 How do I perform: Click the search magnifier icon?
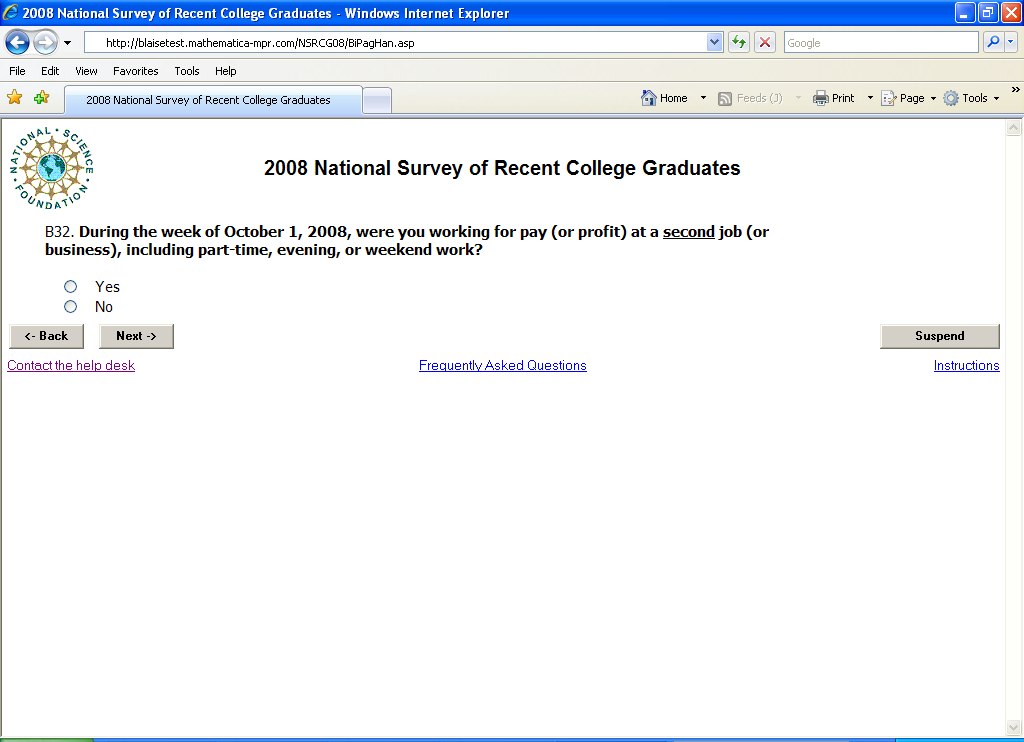pyautogui.click(x=993, y=42)
